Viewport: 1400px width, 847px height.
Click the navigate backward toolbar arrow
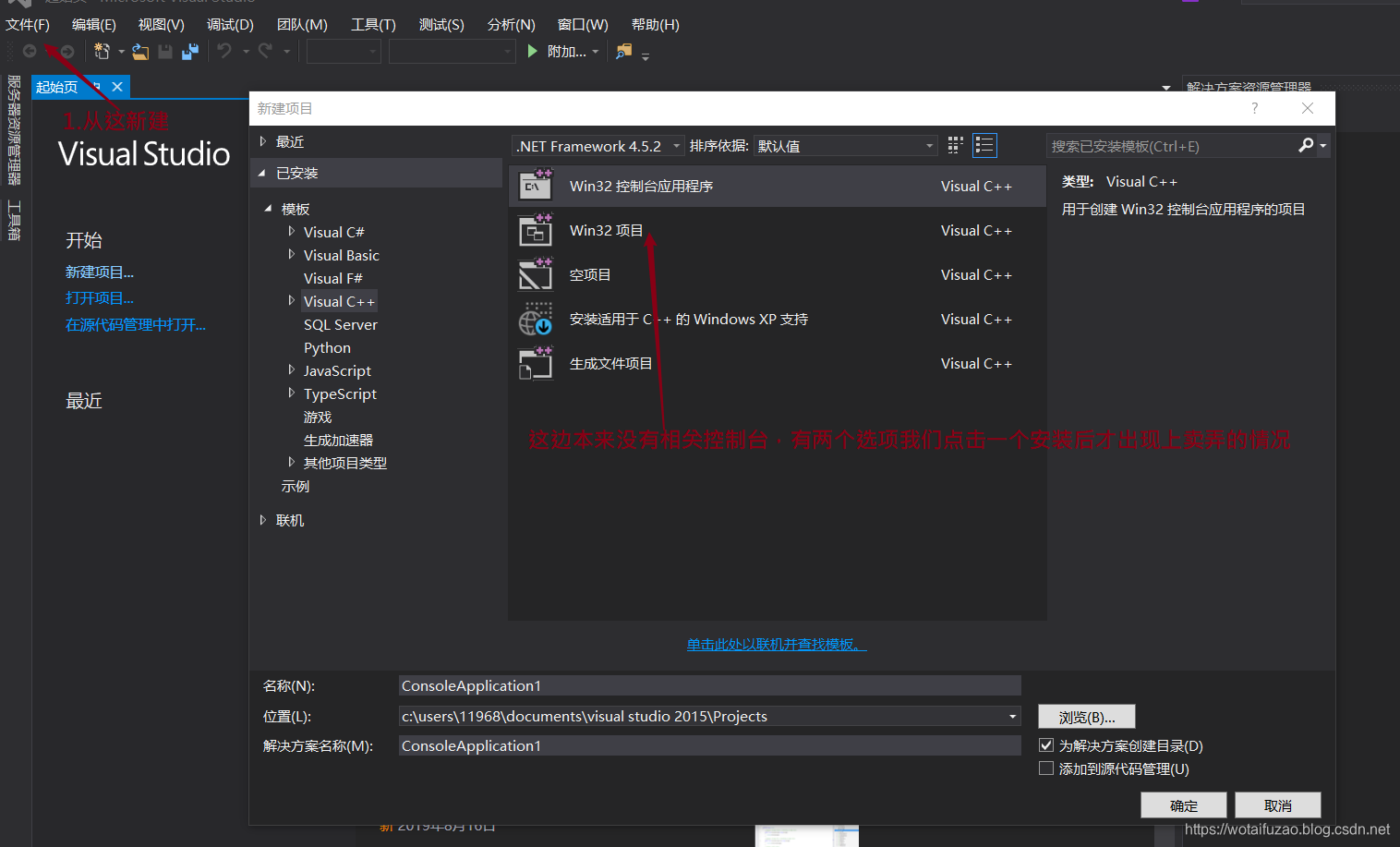[30, 52]
